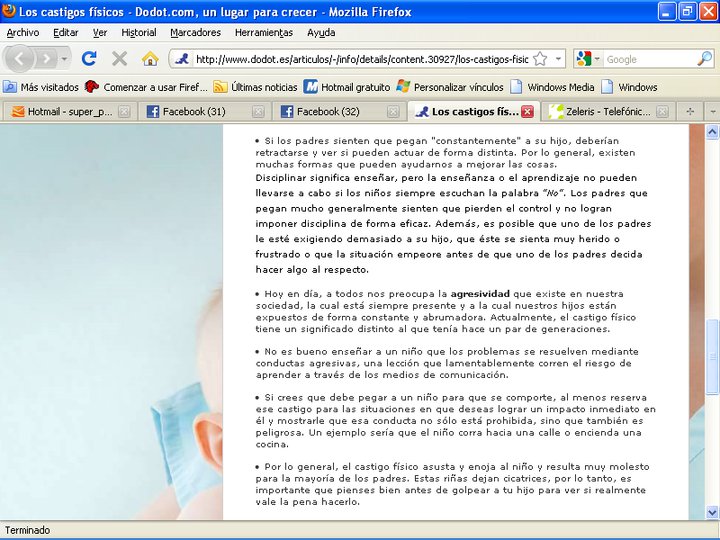Click paragraph starting 'Disciplinar significa enseñar'
720x540 pixels.
point(453,223)
